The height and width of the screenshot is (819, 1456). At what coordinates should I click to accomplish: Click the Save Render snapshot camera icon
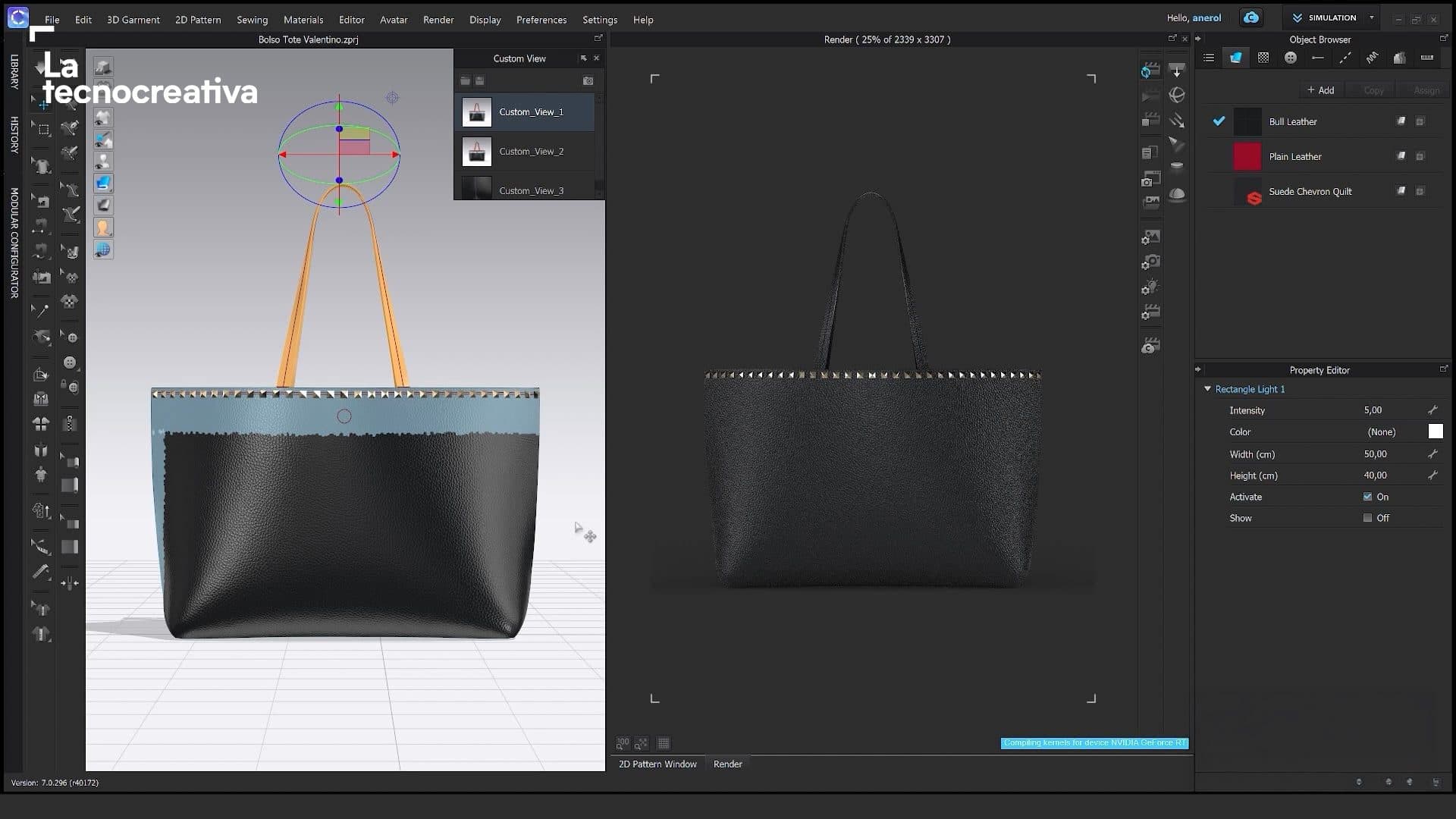click(1150, 179)
